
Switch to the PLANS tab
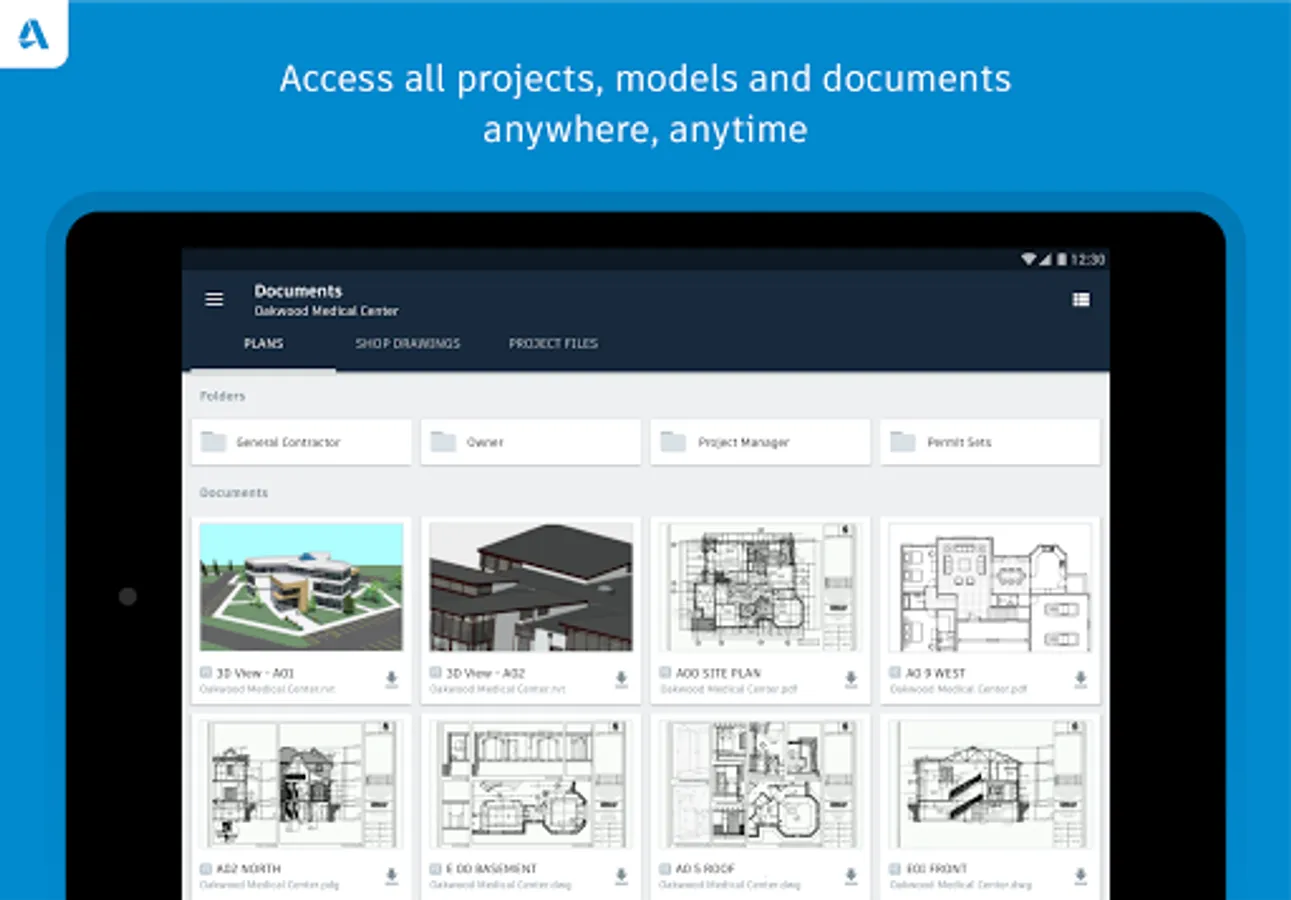264,344
